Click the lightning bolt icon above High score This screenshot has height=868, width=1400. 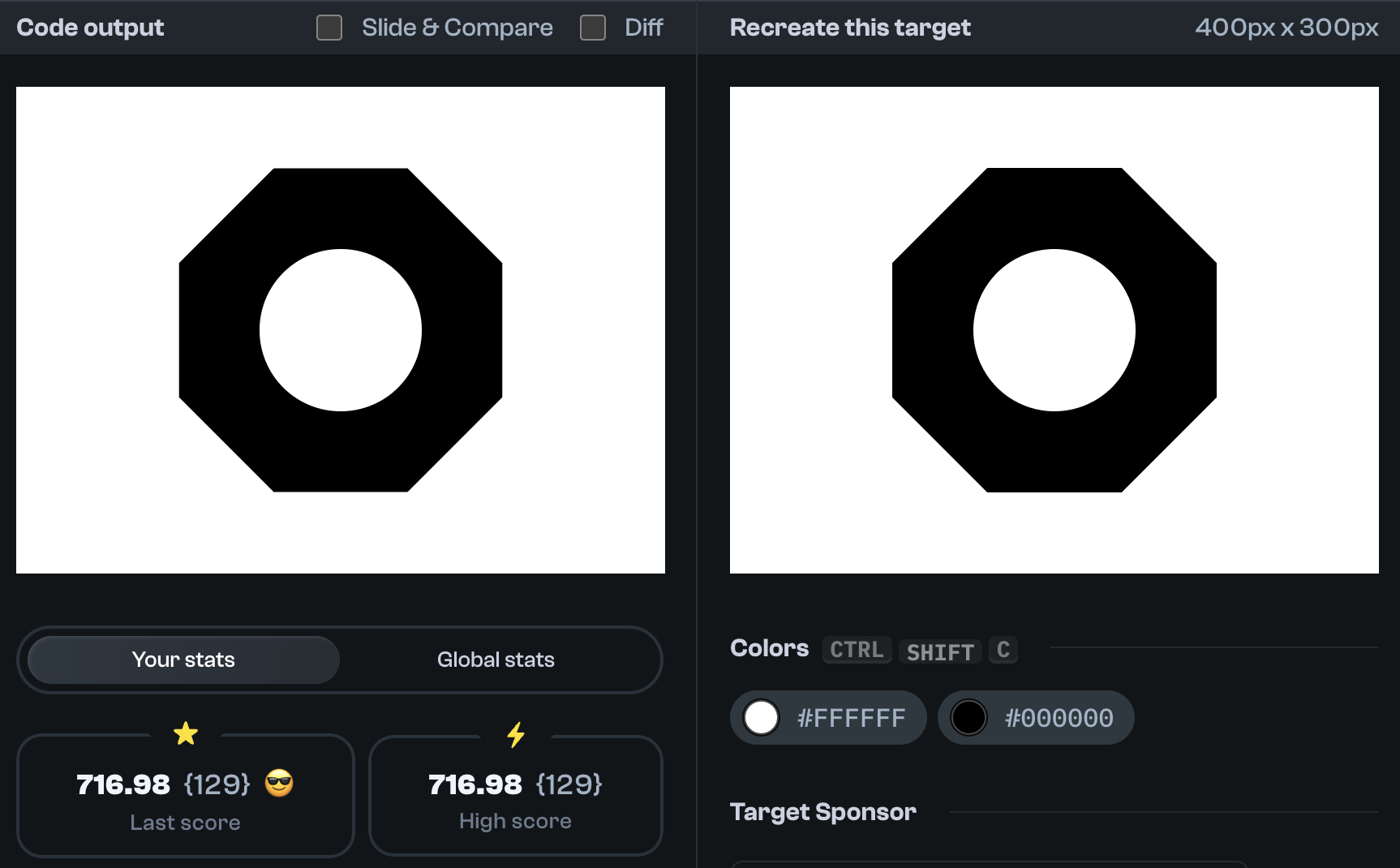pos(516,735)
